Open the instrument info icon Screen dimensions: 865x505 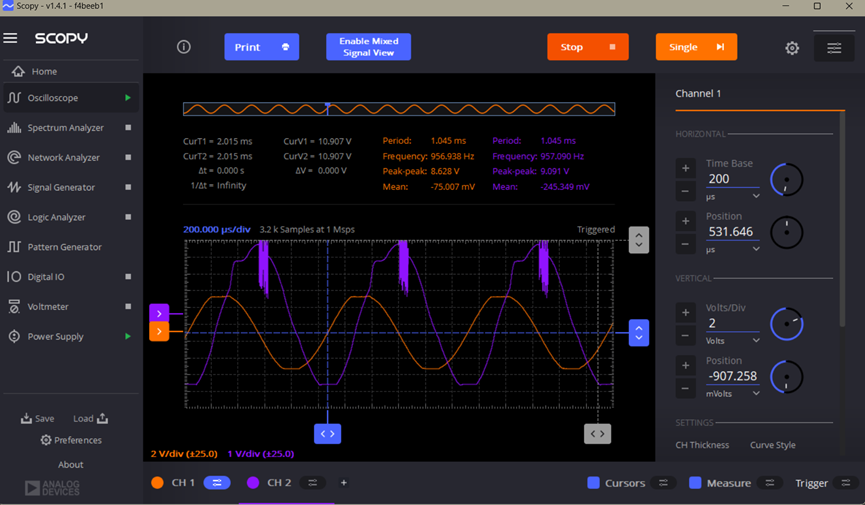[184, 47]
